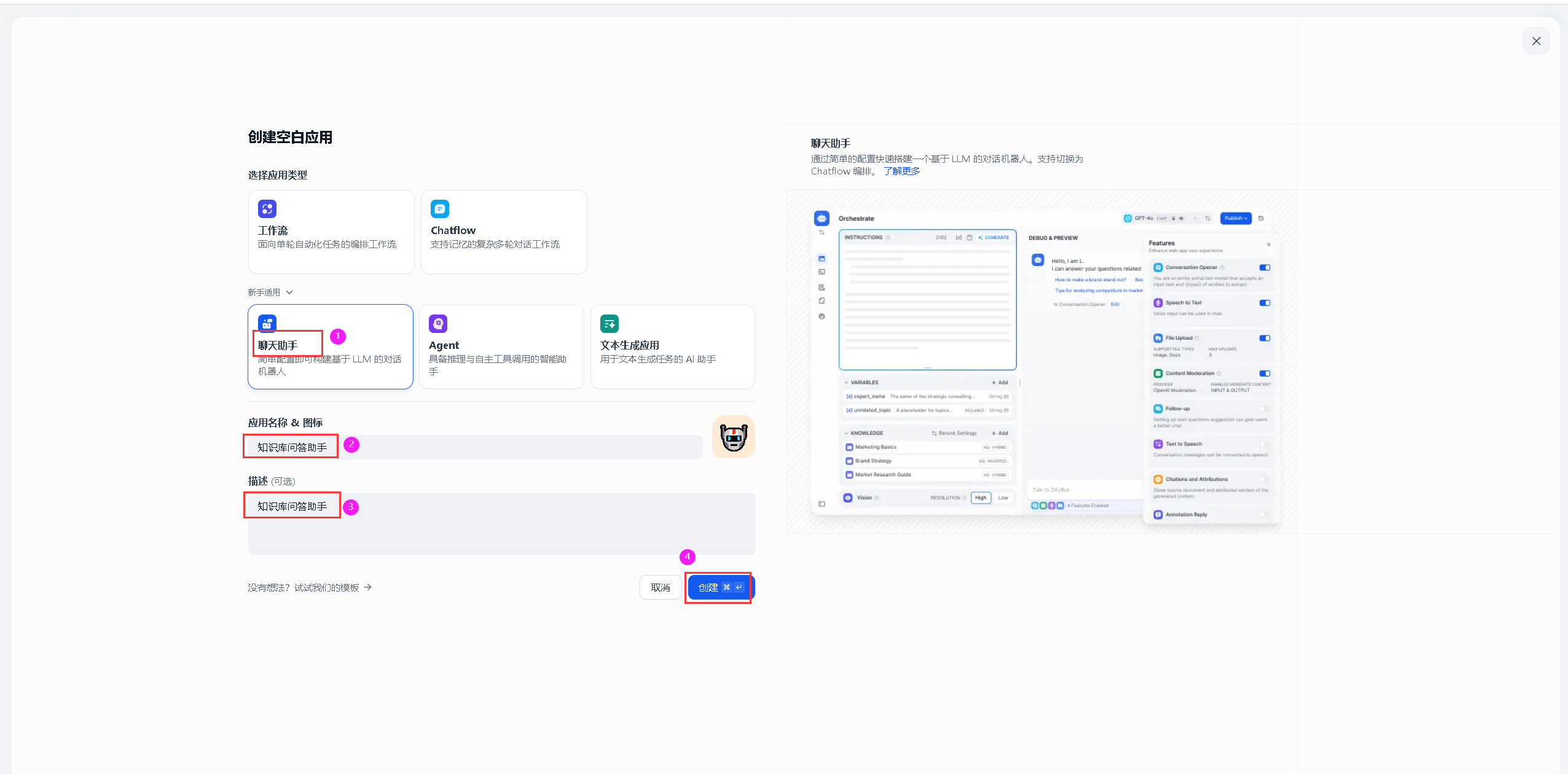Open the 了解更多 learn more link

pos(901,171)
